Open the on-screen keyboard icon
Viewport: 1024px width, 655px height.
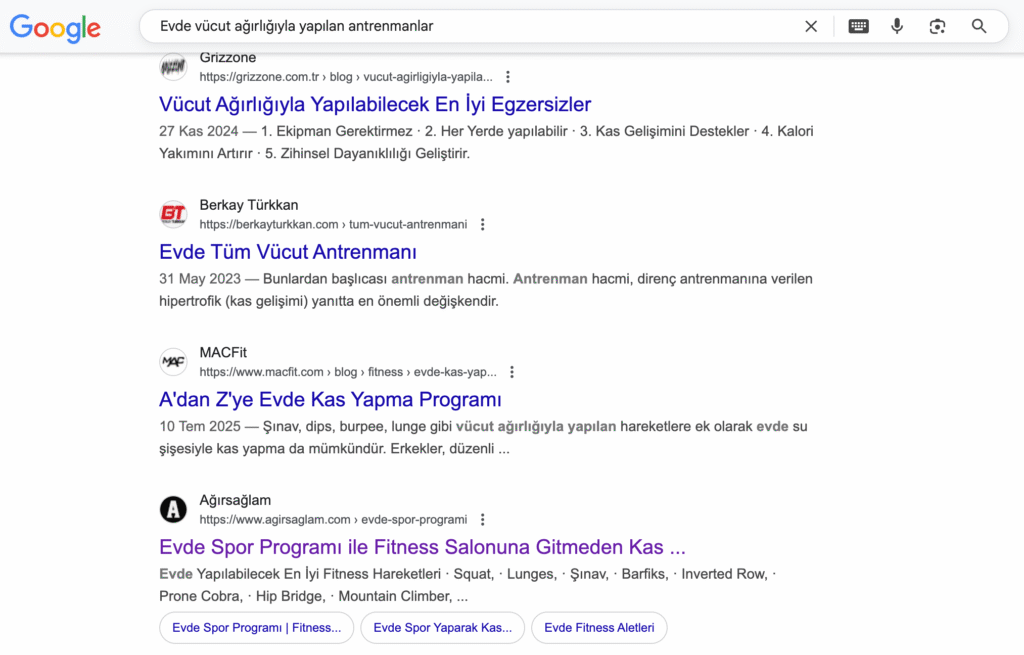click(858, 26)
